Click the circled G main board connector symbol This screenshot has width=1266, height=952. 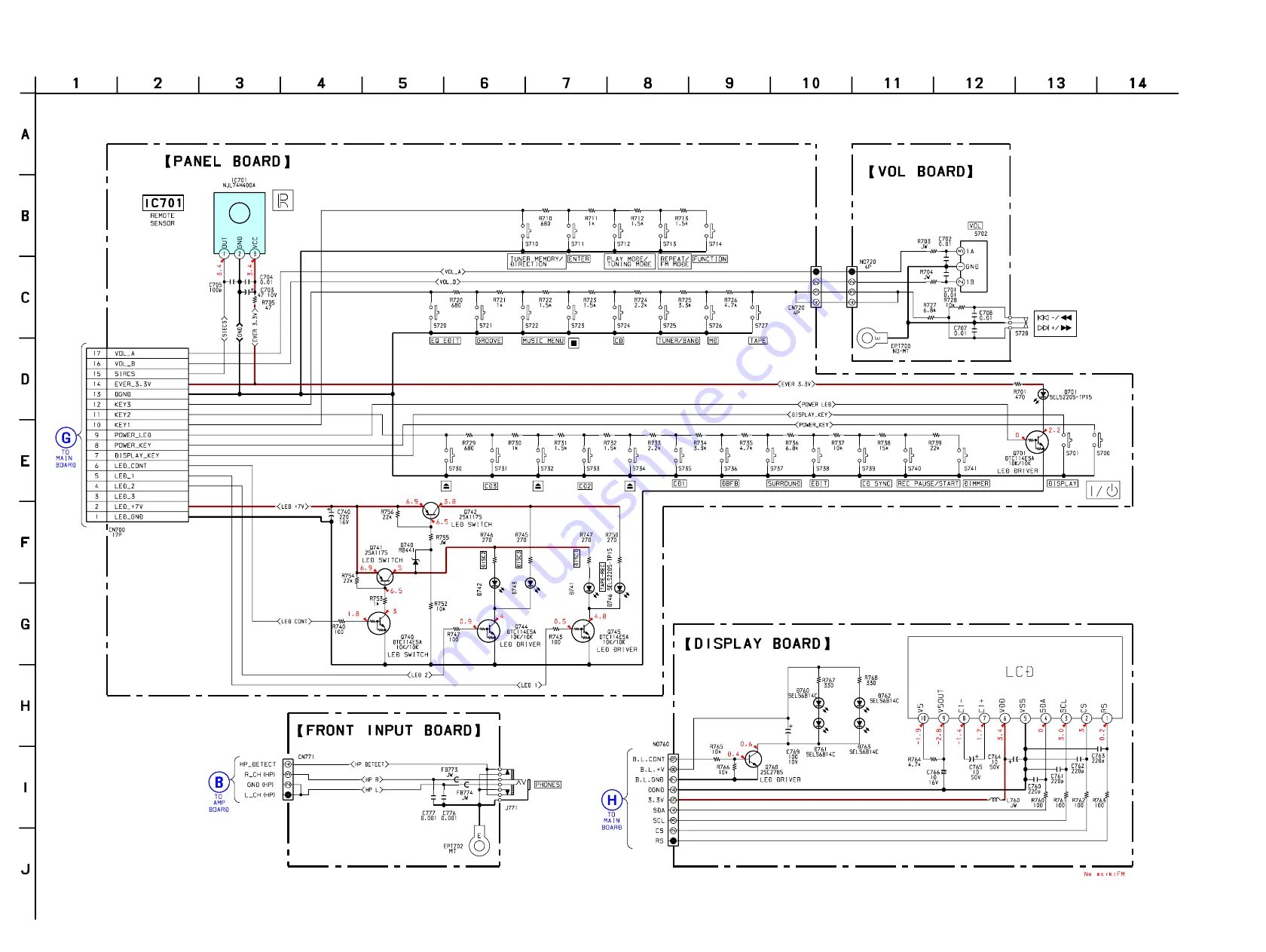click(x=66, y=438)
